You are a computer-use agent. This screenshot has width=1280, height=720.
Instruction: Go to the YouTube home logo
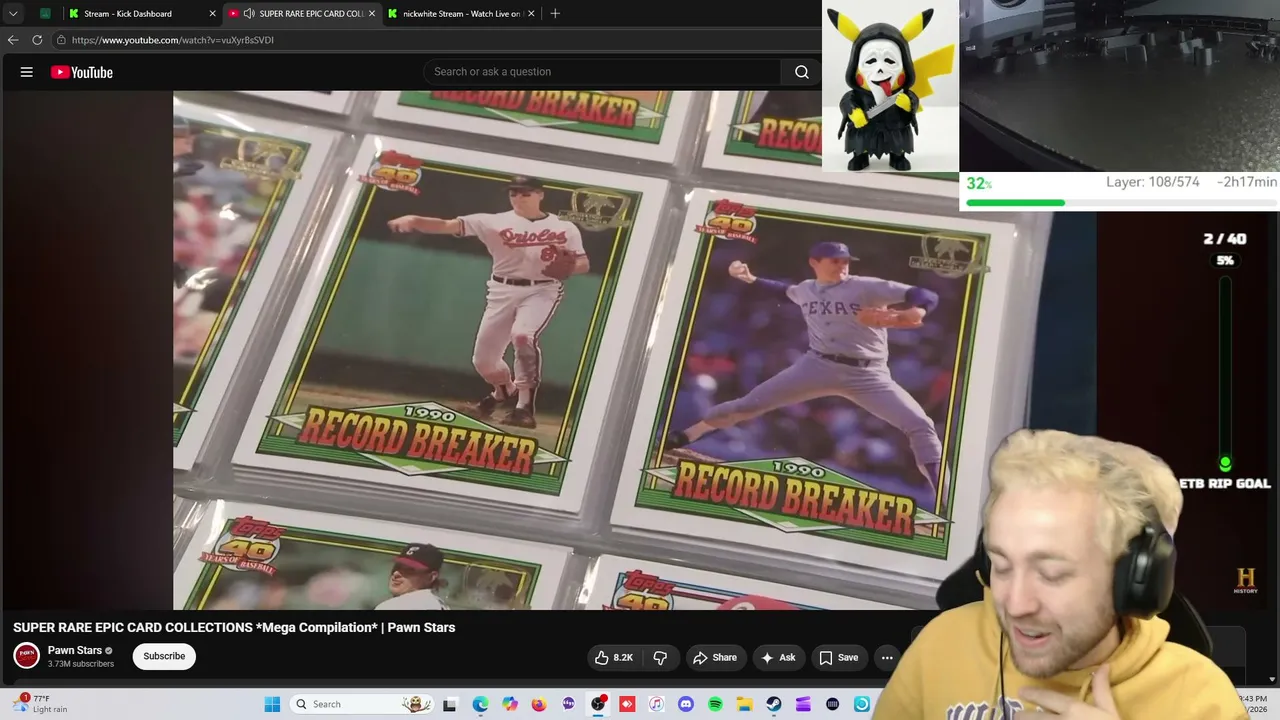tap(82, 72)
